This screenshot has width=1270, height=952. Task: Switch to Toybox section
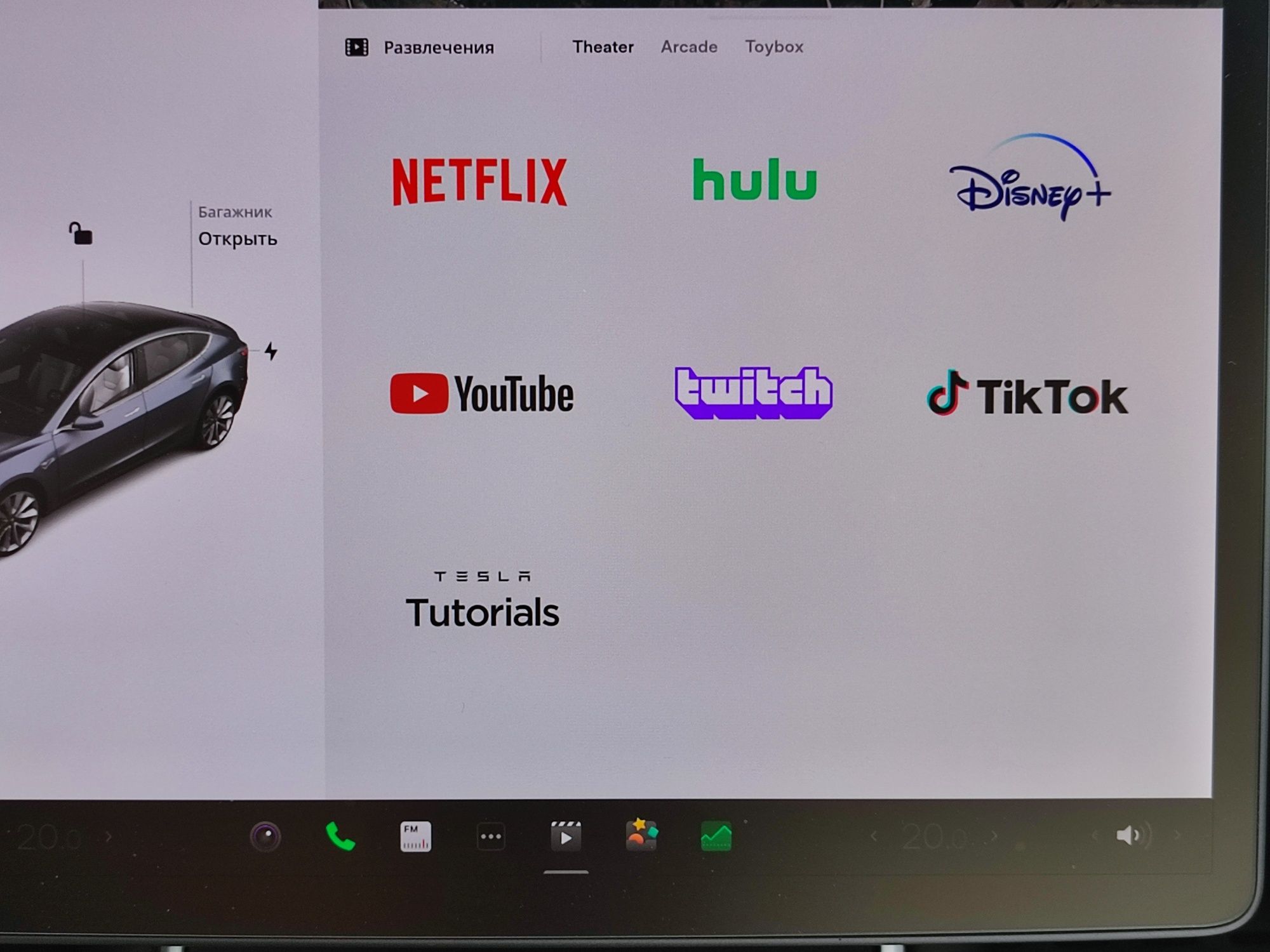click(775, 46)
